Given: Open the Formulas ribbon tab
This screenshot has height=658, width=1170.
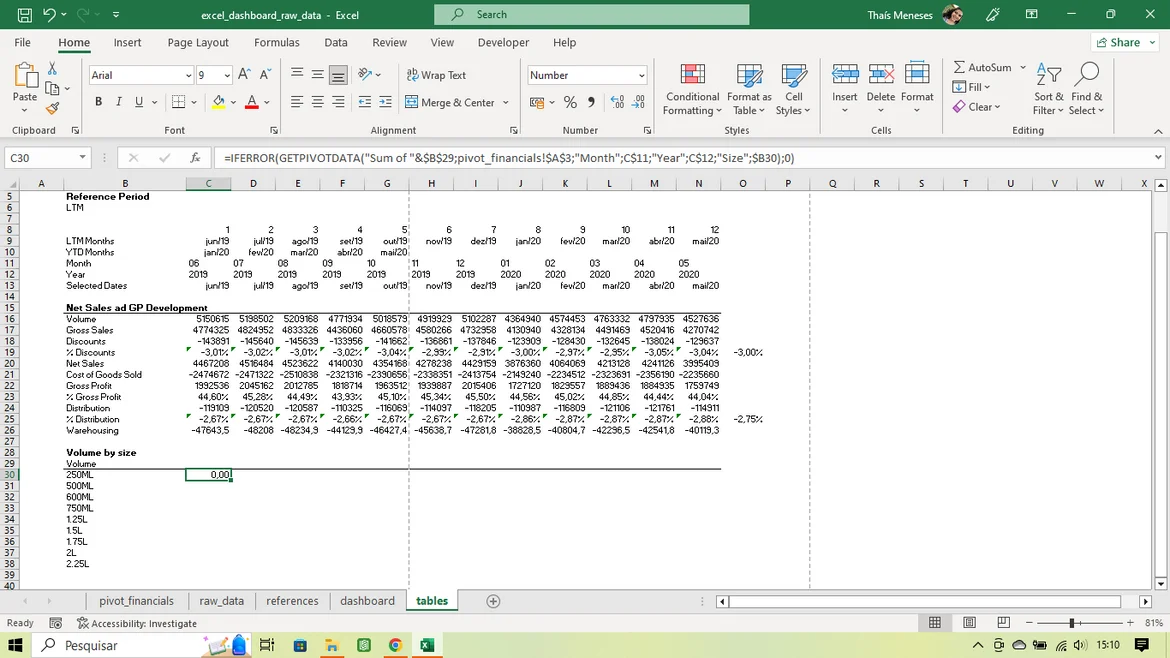Looking at the screenshot, I should (276, 43).
